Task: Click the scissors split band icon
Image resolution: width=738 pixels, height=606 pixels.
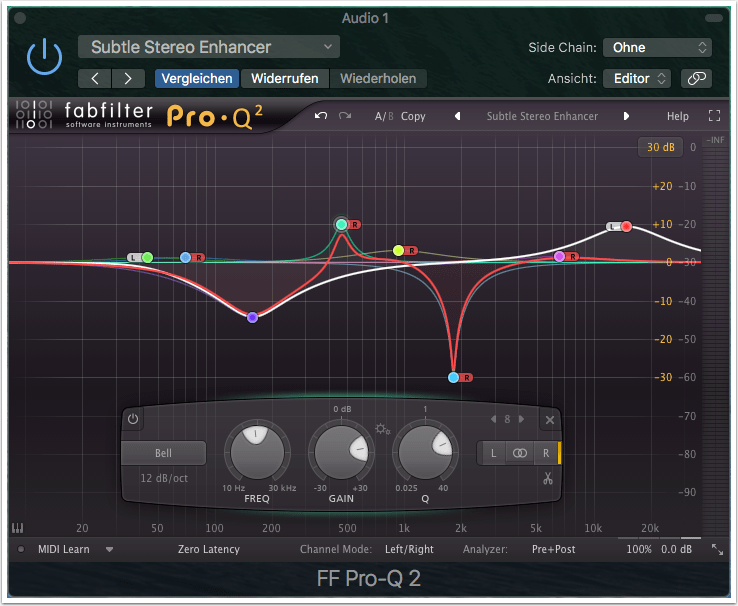Action: (x=548, y=478)
